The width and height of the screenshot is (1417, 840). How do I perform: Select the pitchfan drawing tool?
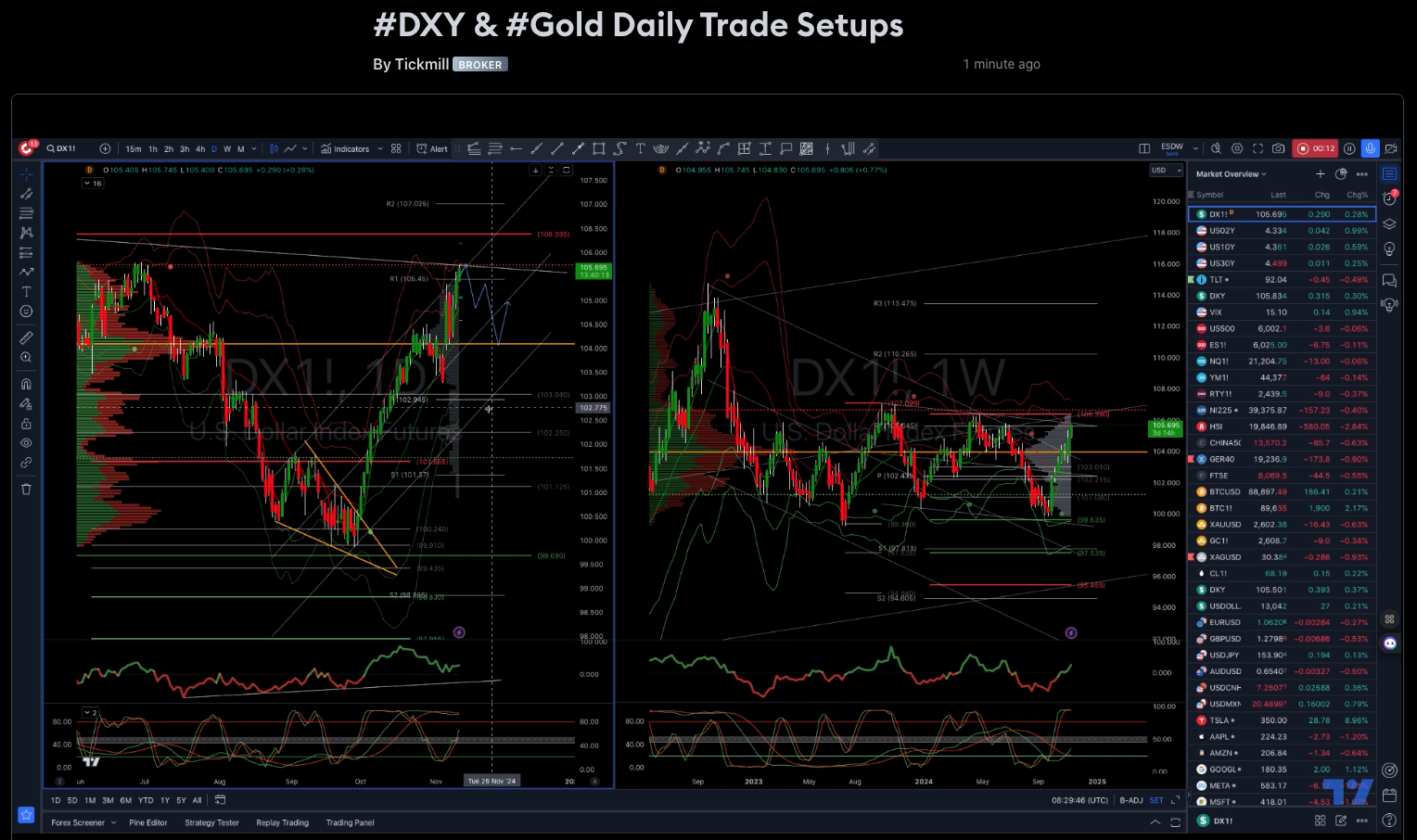point(660,148)
